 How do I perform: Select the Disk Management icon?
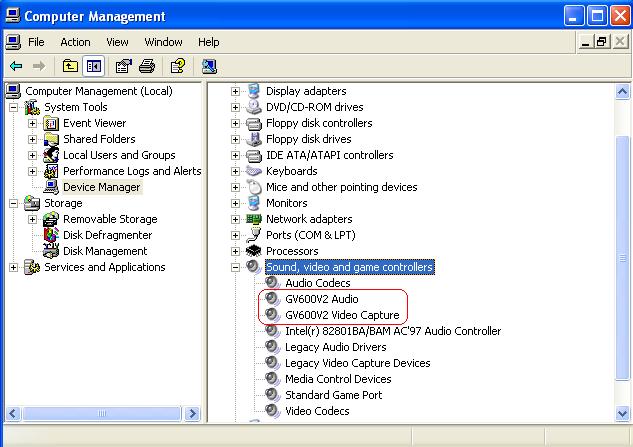(x=51, y=251)
